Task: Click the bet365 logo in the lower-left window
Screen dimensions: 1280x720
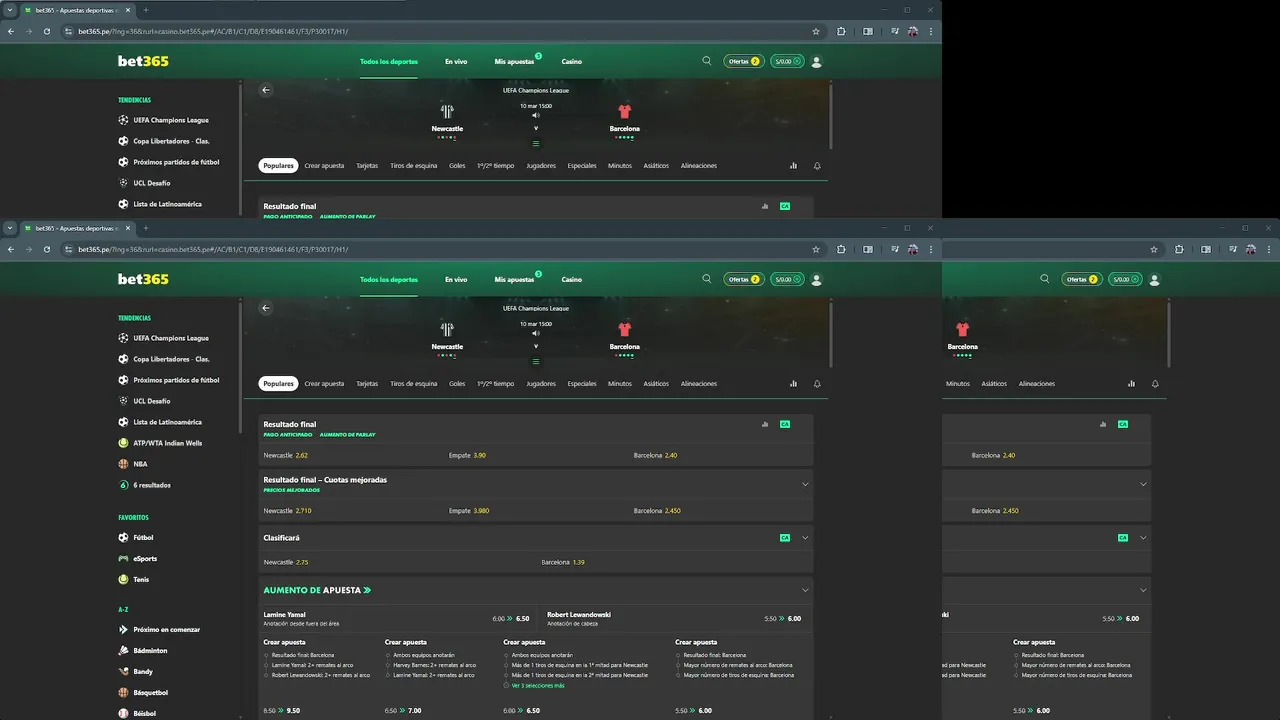Action: (143, 279)
